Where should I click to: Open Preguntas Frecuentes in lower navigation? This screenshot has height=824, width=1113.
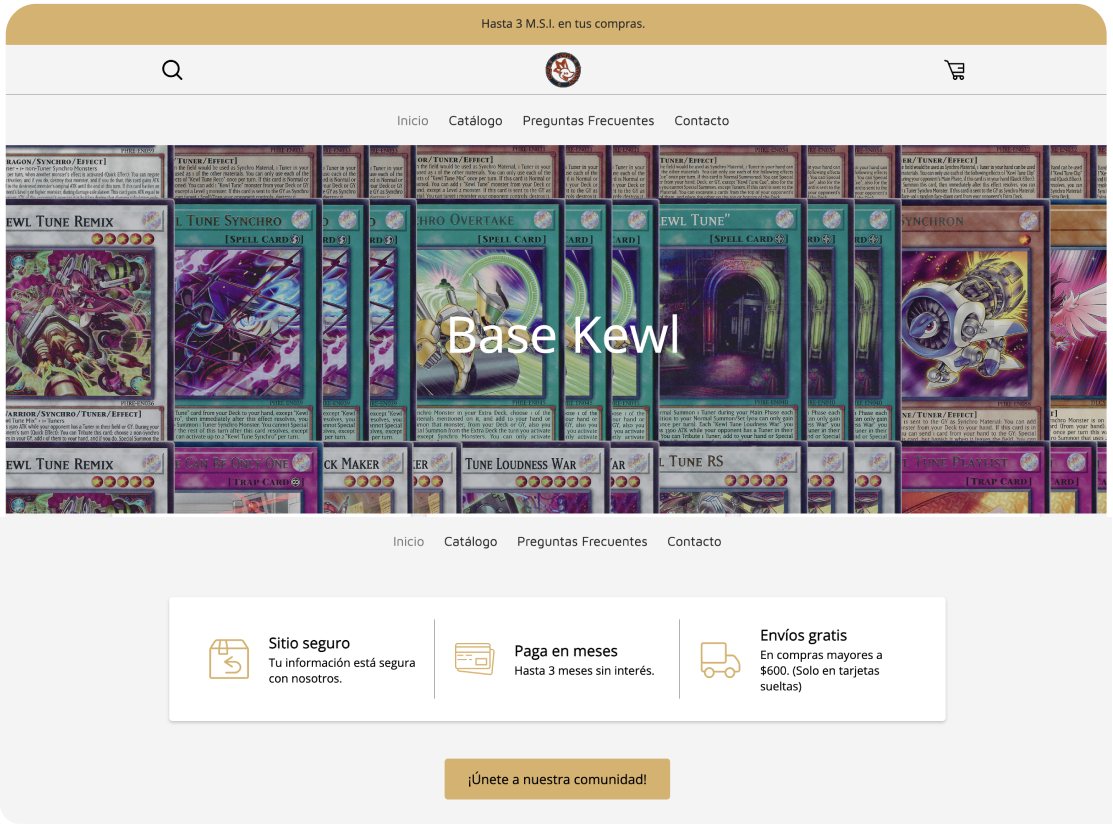(x=582, y=542)
